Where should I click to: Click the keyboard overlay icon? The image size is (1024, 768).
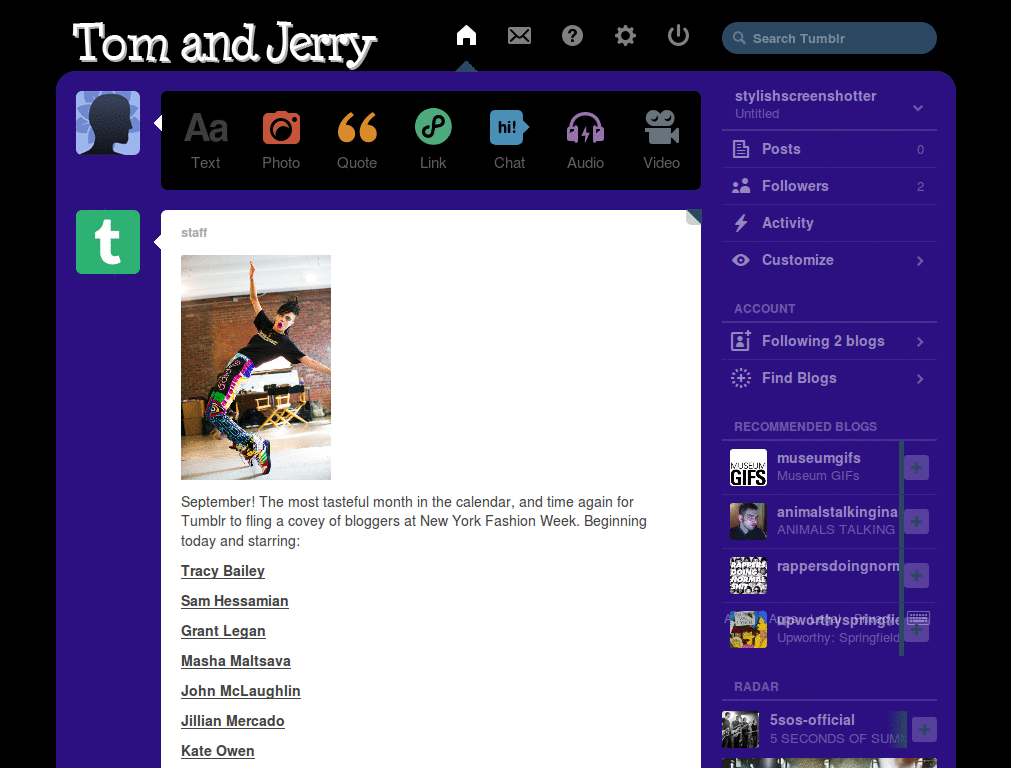(918, 617)
